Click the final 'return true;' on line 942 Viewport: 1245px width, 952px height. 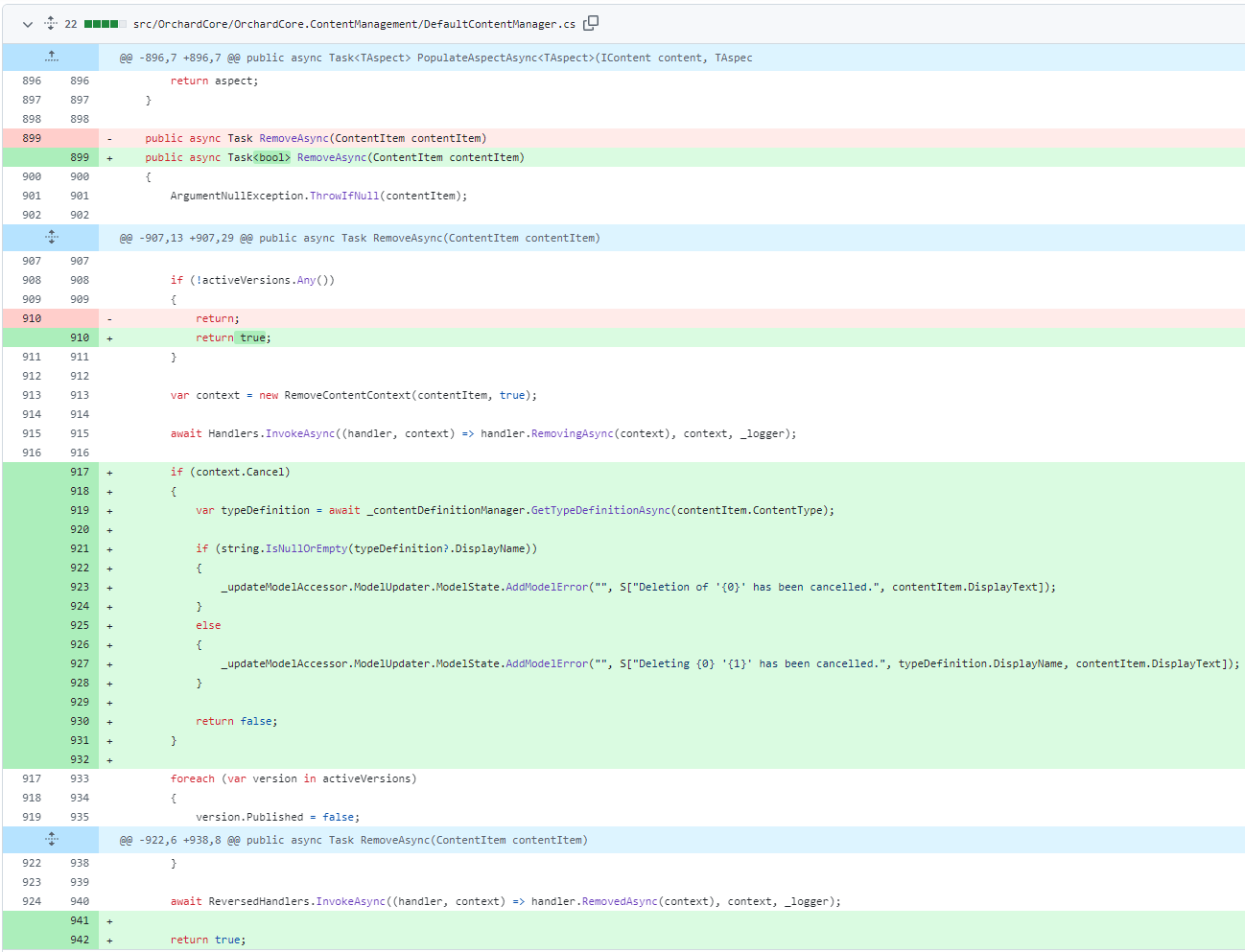click(x=208, y=940)
